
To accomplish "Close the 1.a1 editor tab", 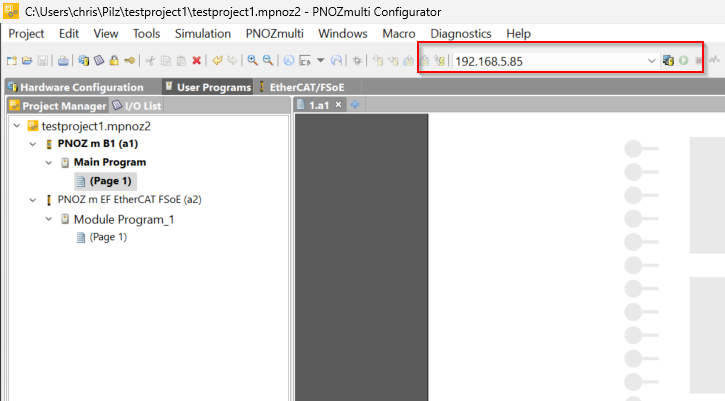I will 338,105.
